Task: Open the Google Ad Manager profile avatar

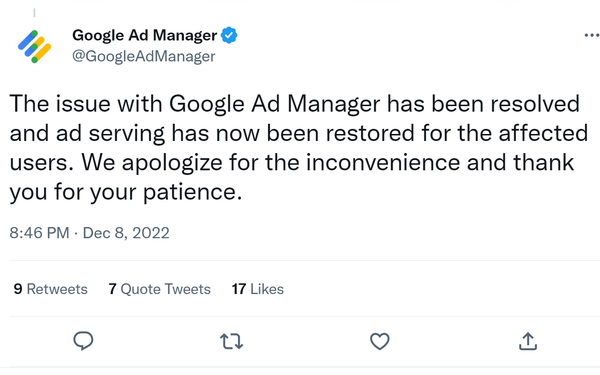Action: 34,46
